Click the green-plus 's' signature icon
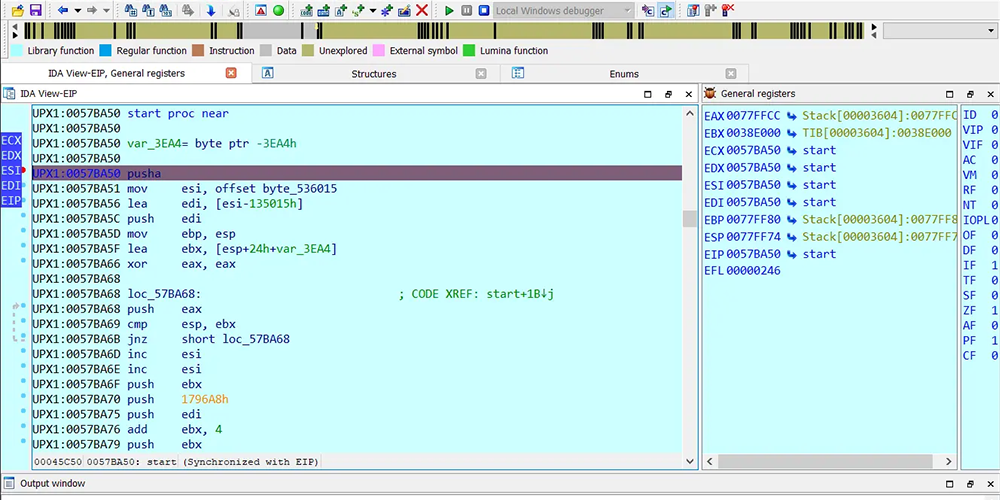Screen dimensions: 1000x500 coord(358,10)
